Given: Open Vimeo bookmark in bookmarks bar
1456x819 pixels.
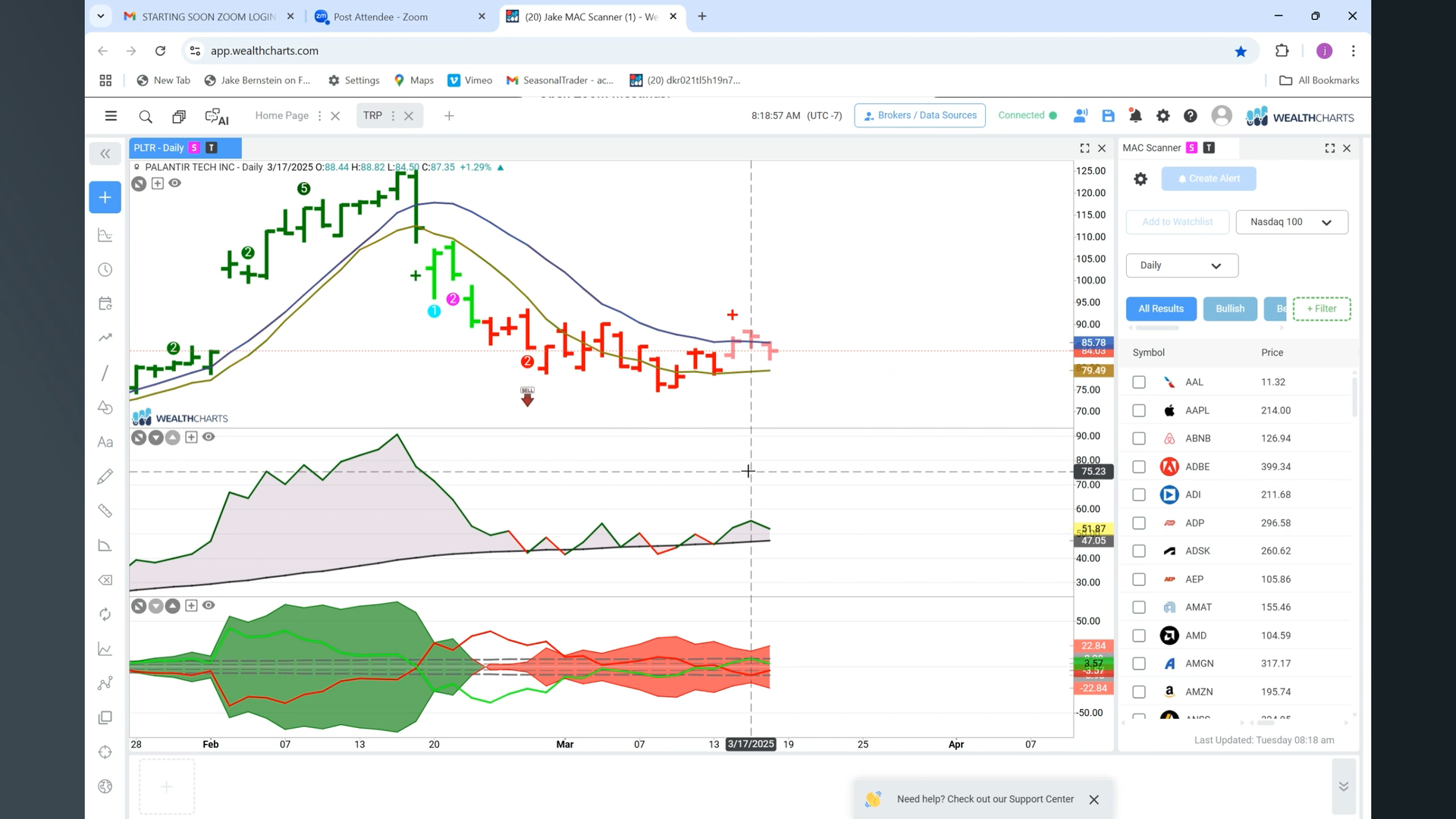Looking at the screenshot, I should click(470, 80).
